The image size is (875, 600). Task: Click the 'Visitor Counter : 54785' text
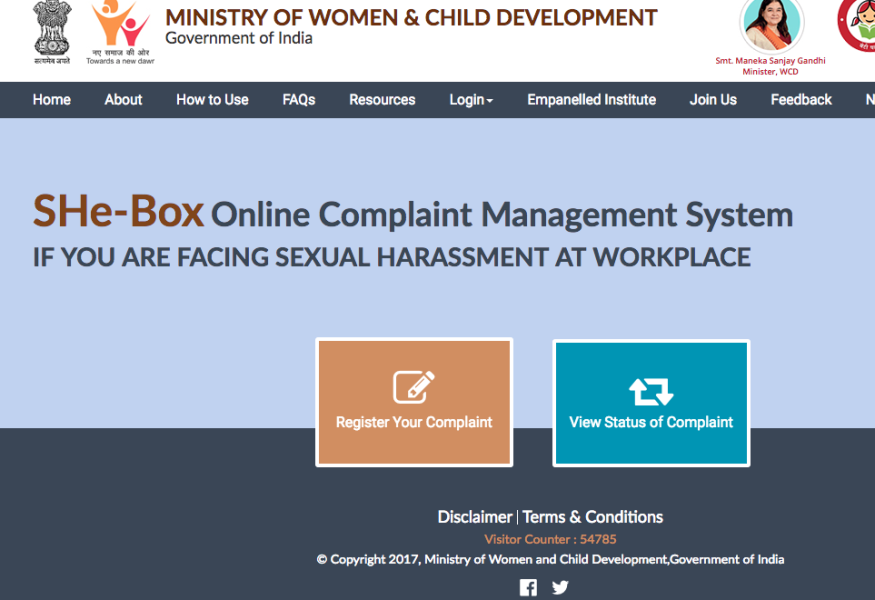pos(550,539)
